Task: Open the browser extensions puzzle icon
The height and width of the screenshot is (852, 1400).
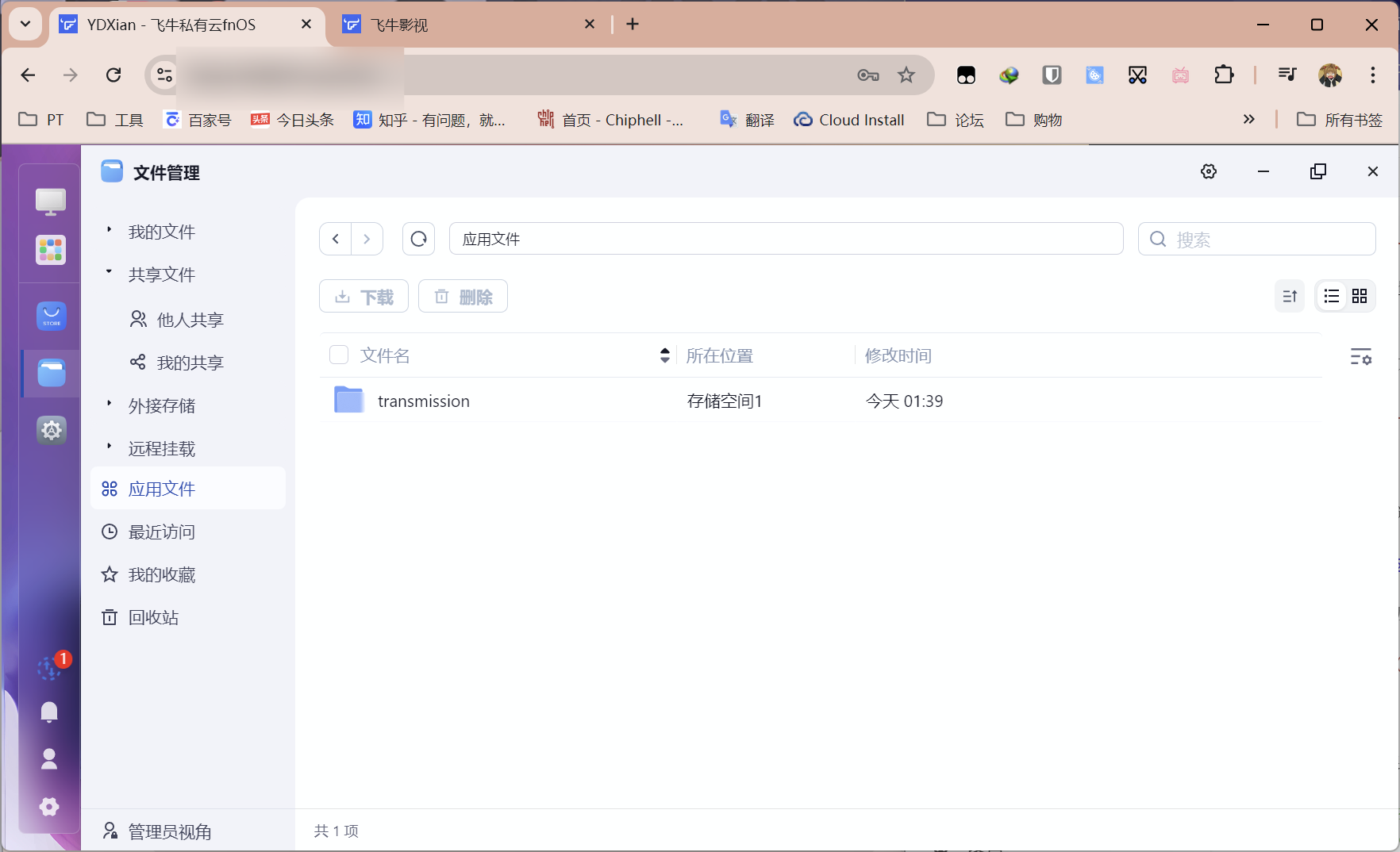Action: 1224,75
